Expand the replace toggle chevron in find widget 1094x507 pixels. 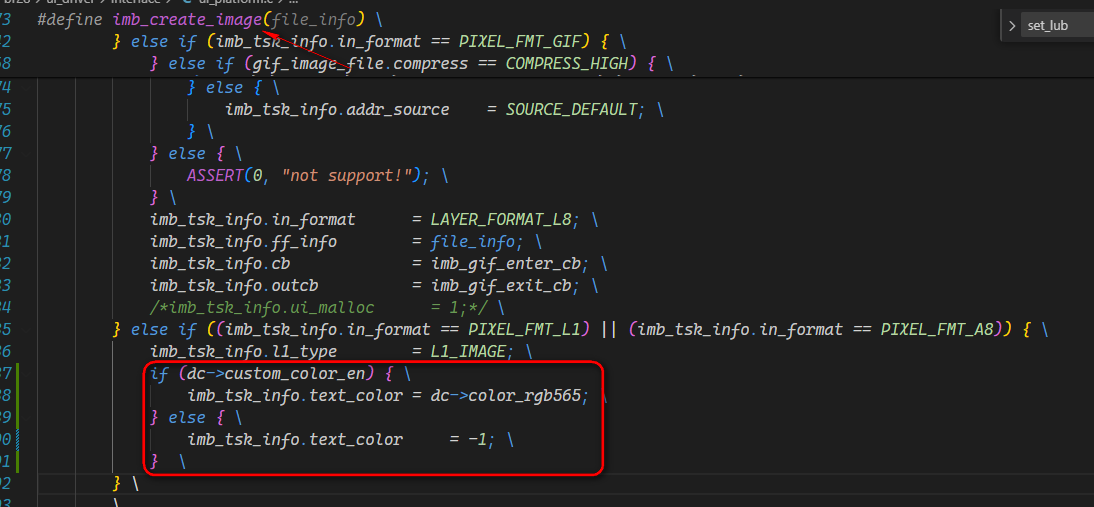[x=1012, y=26]
